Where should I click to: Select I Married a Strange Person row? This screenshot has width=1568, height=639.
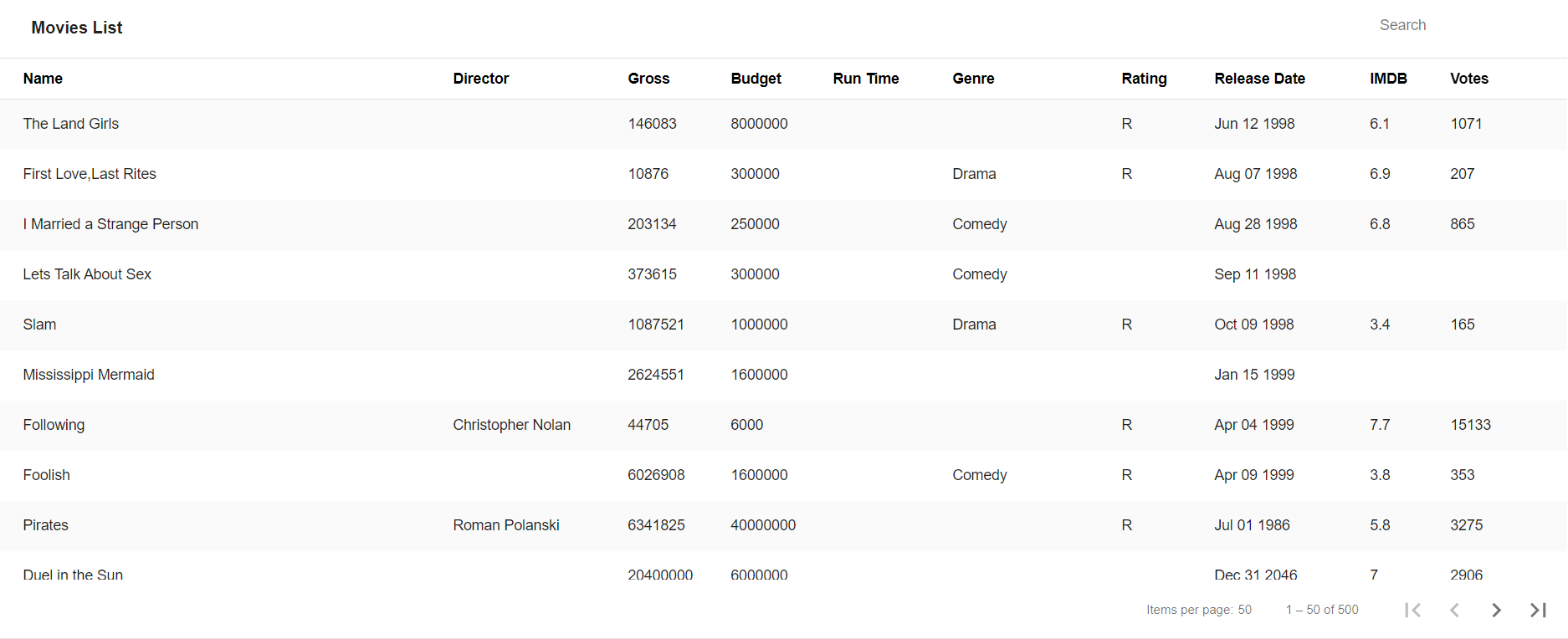point(783,224)
